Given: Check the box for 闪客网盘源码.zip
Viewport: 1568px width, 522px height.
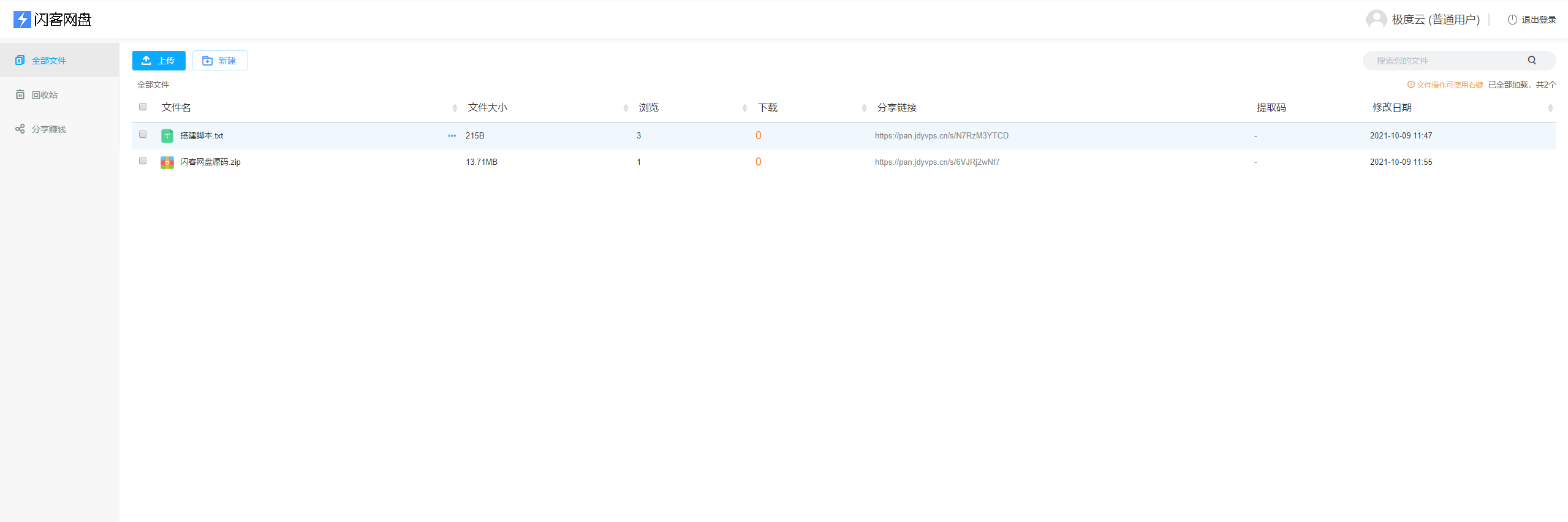Looking at the screenshot, I should (143, 161).
